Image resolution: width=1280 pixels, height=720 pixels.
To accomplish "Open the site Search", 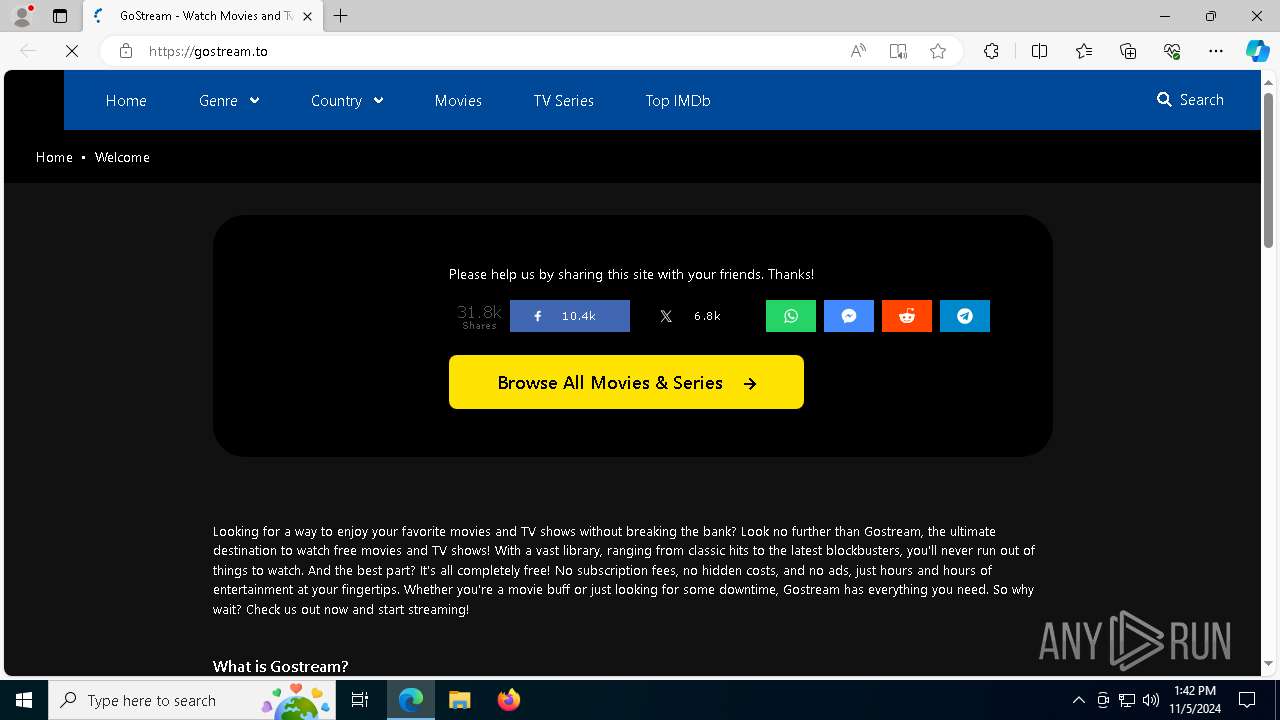I will (1190, 100).
